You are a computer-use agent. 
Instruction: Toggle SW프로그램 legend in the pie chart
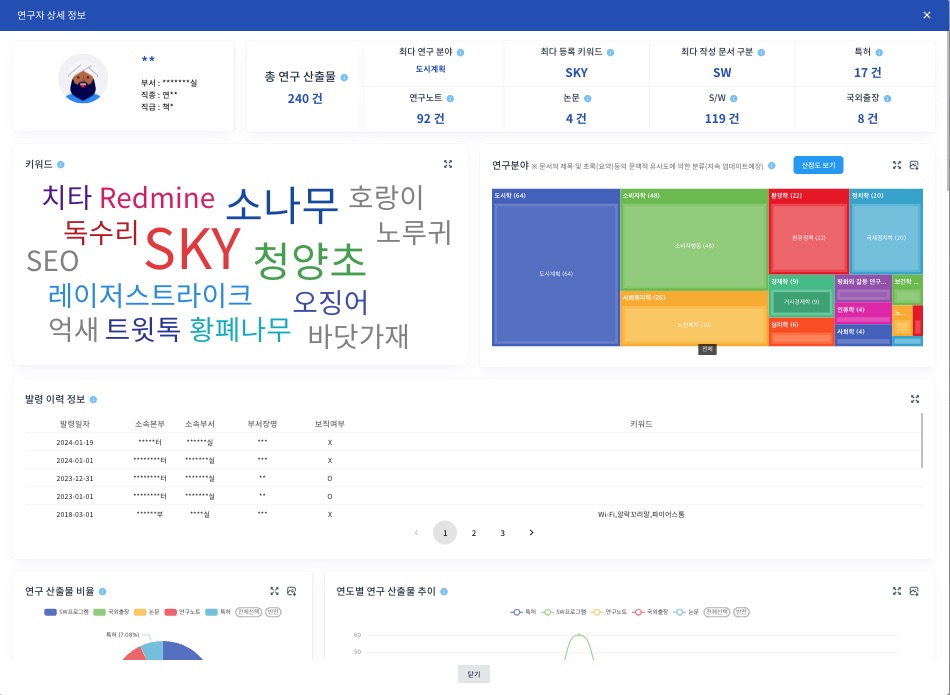click(x=67, y=611)
